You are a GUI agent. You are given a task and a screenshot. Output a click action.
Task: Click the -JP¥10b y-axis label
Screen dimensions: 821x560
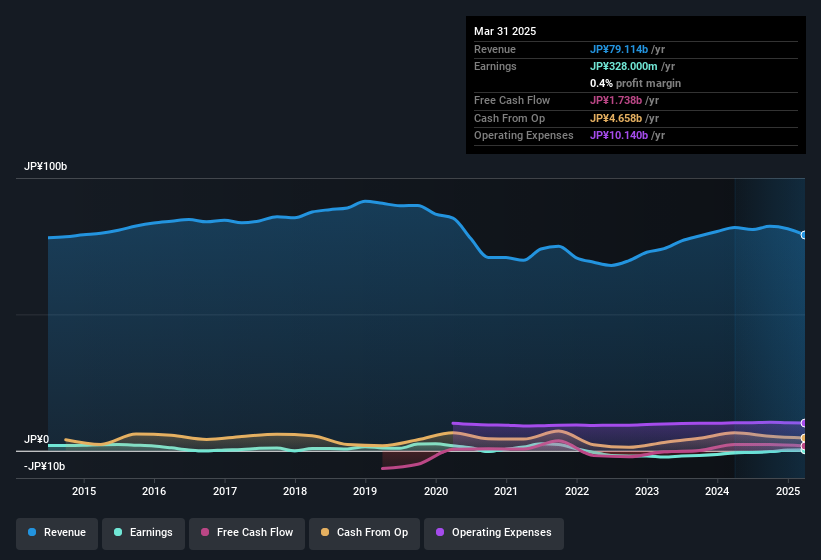tap(45, 466)
